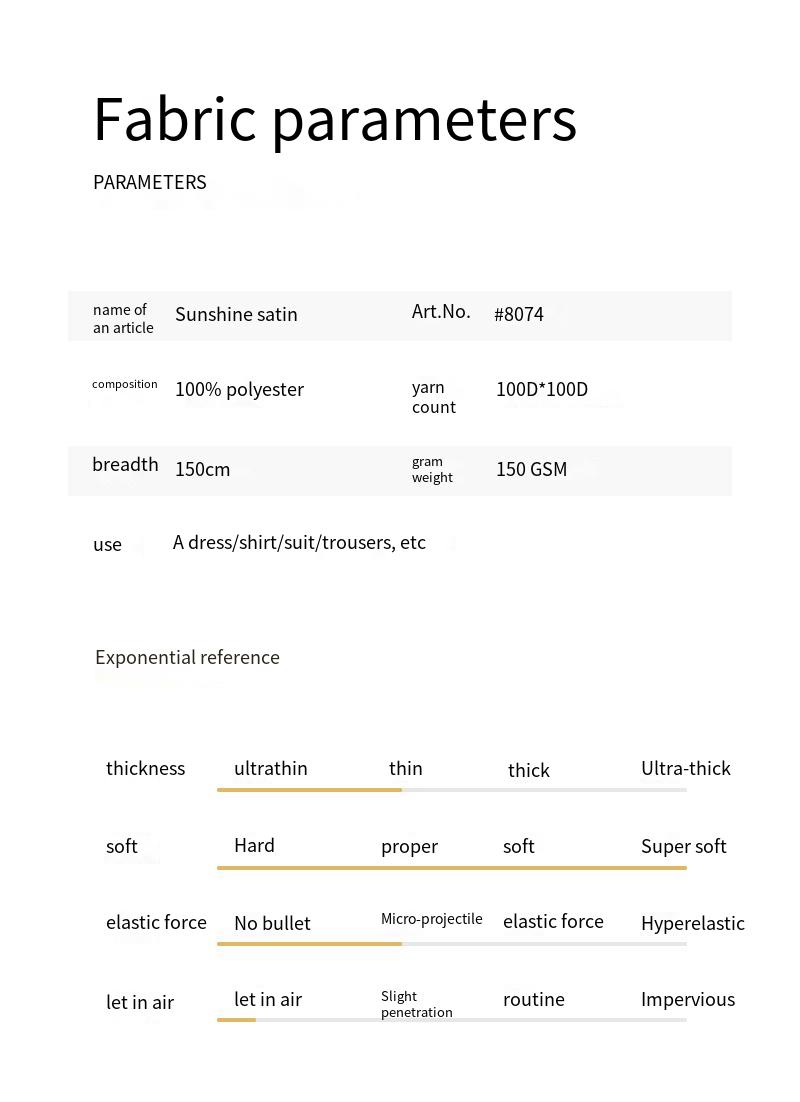Select the Micro-projectile scale label
Viewport: 800px width, 1102px height.
pyautogui.click(x=431, y=919)
